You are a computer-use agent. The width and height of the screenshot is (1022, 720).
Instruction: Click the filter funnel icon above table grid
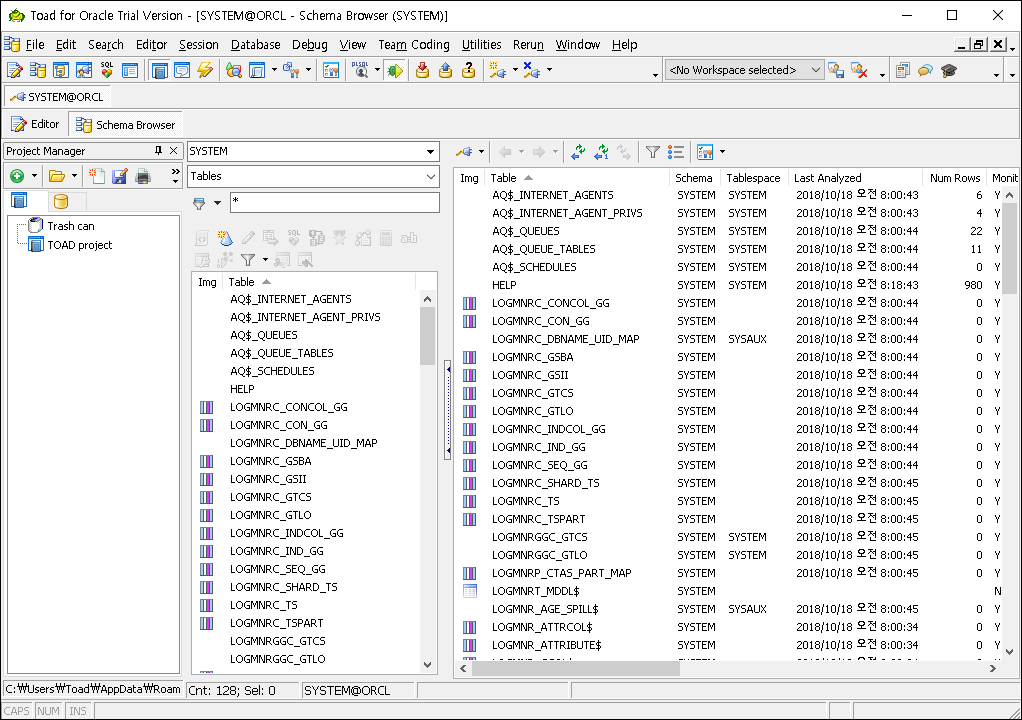652,152
